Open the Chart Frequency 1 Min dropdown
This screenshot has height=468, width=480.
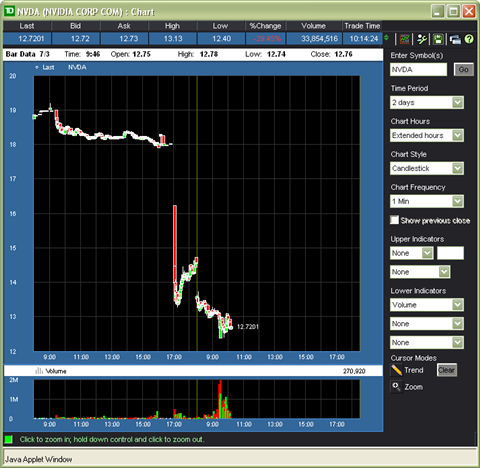pyautogui.click(x=427, y=201)
